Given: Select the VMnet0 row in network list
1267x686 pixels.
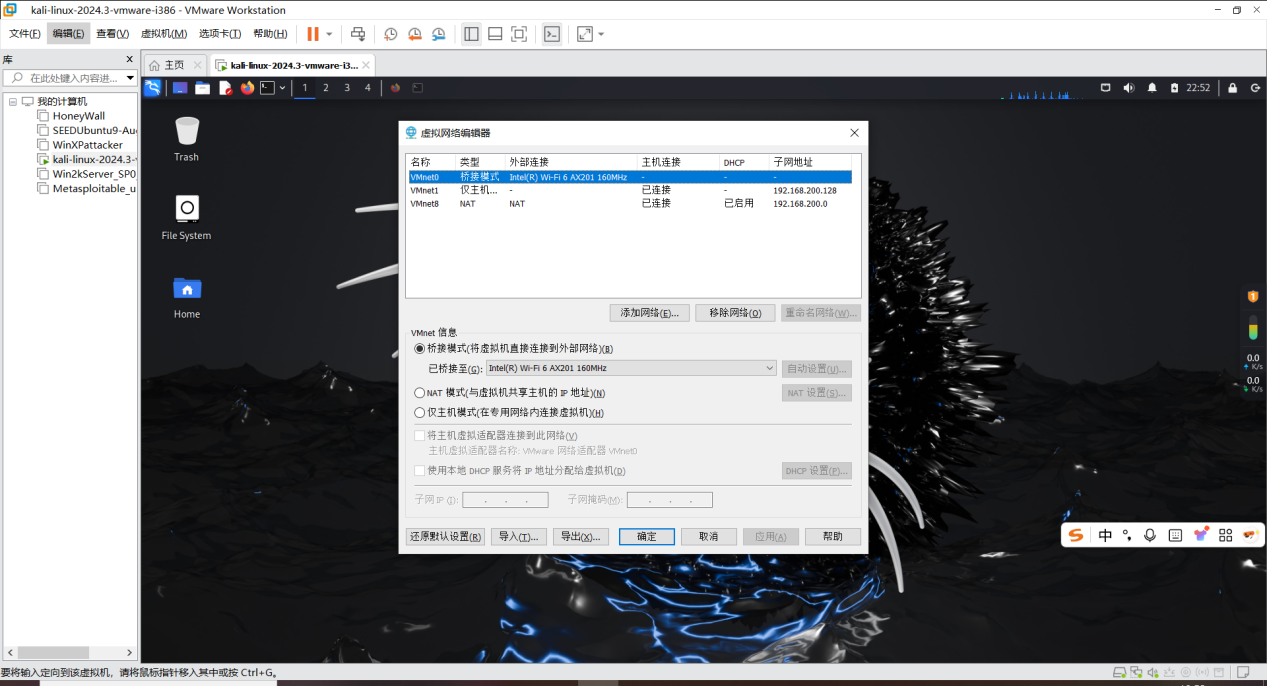Looking at the screenshot, I should point(630,177).
